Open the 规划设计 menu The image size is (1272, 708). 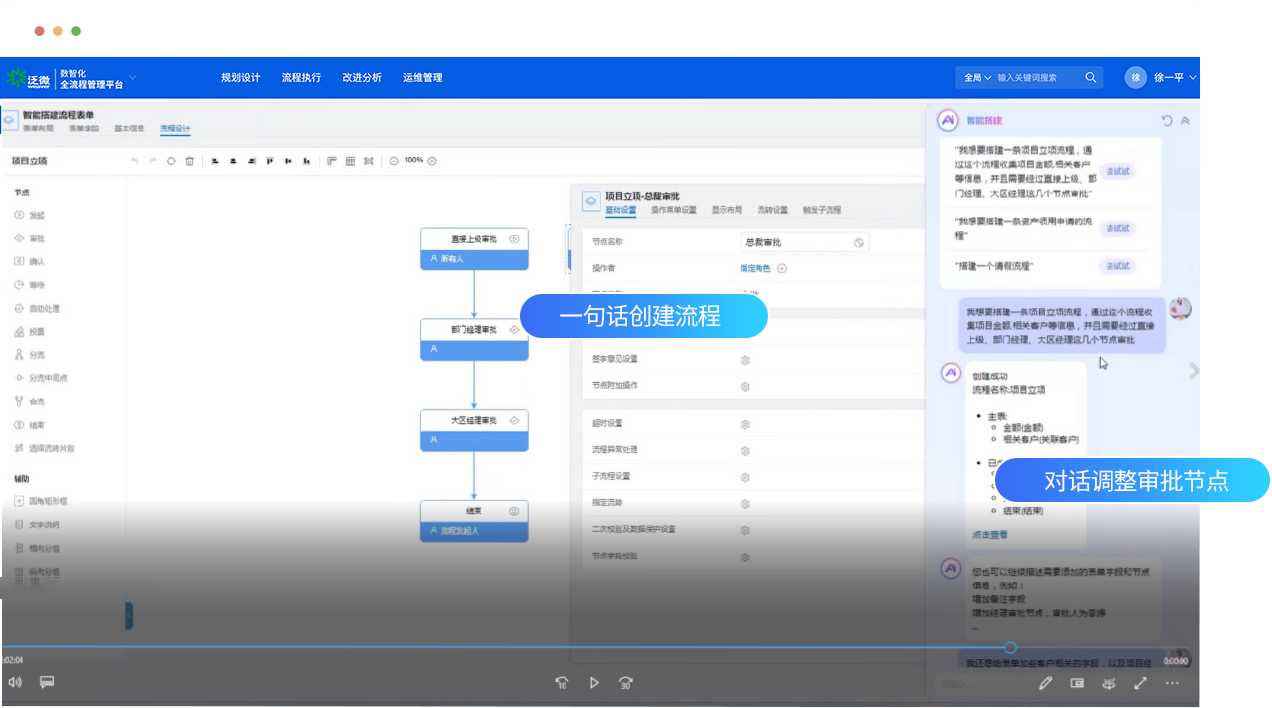(x=240, y=77)
